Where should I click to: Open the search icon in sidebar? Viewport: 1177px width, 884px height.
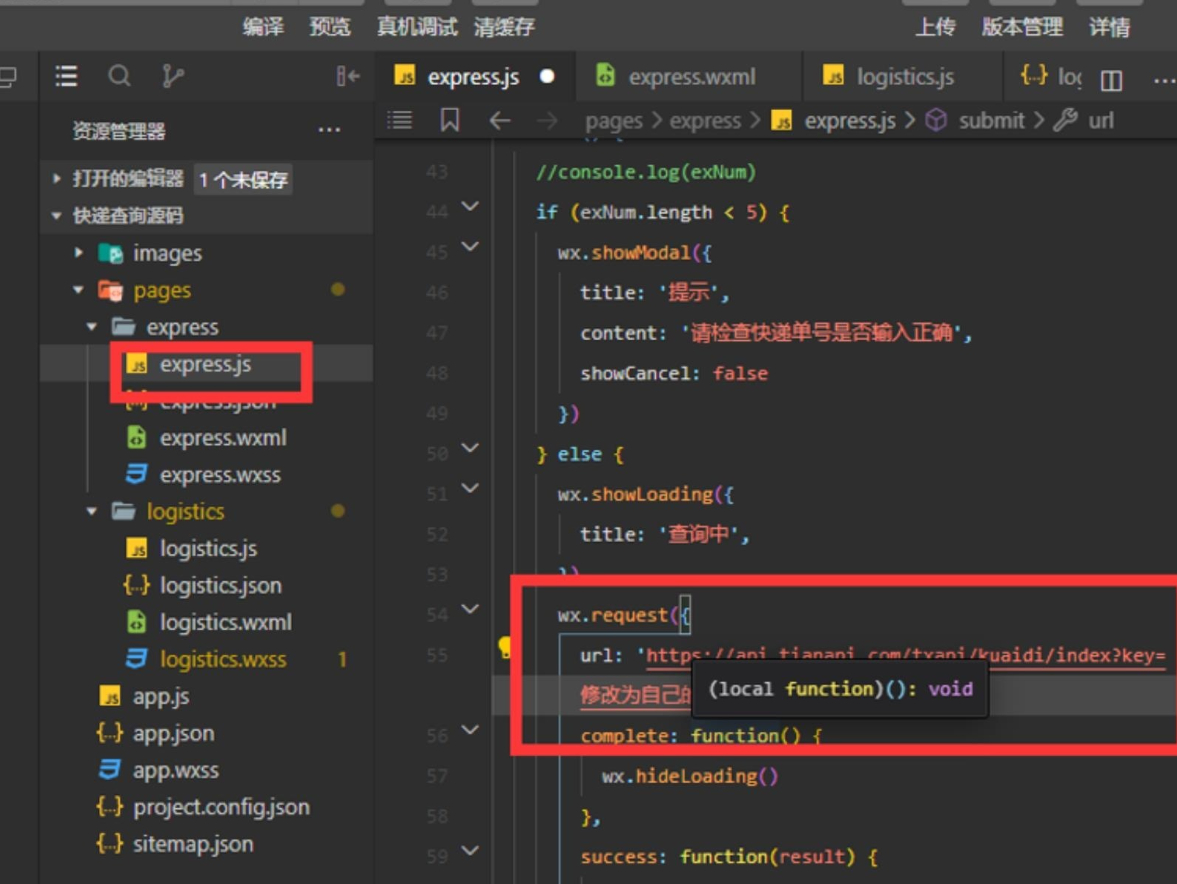(119, 76)
